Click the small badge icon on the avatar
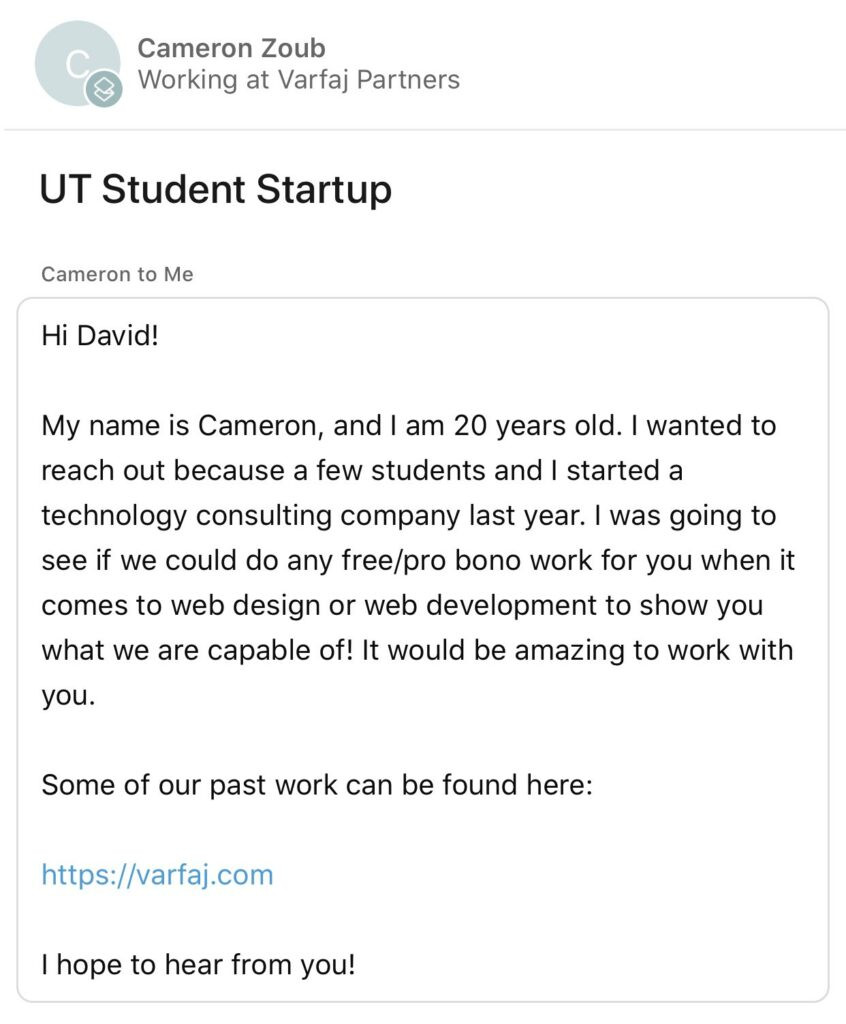Viewport: 846px width, 1024px height. pyautogui.click(x=105, y=90)
